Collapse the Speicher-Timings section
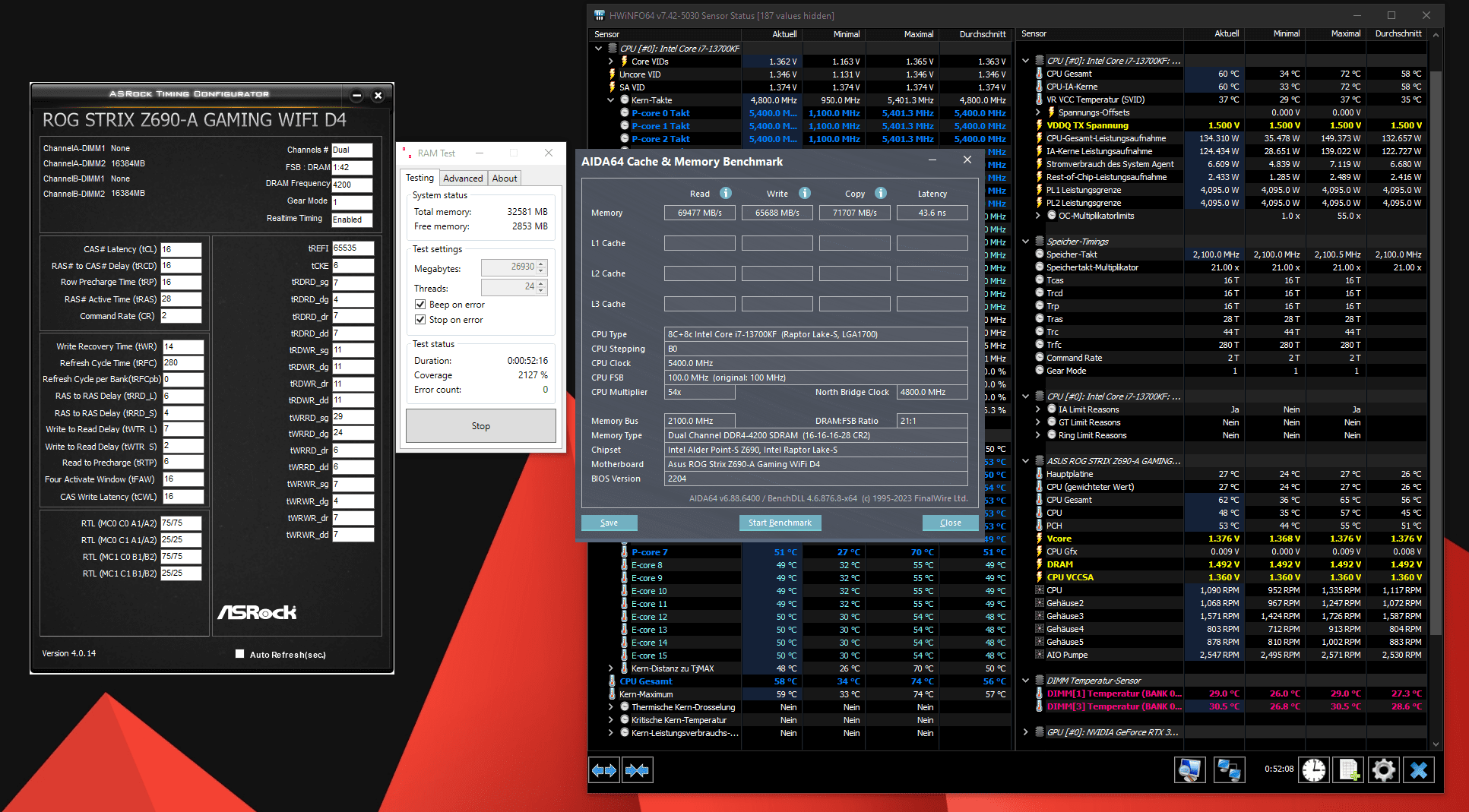 pyautogui.click(x=1025, y=242)
